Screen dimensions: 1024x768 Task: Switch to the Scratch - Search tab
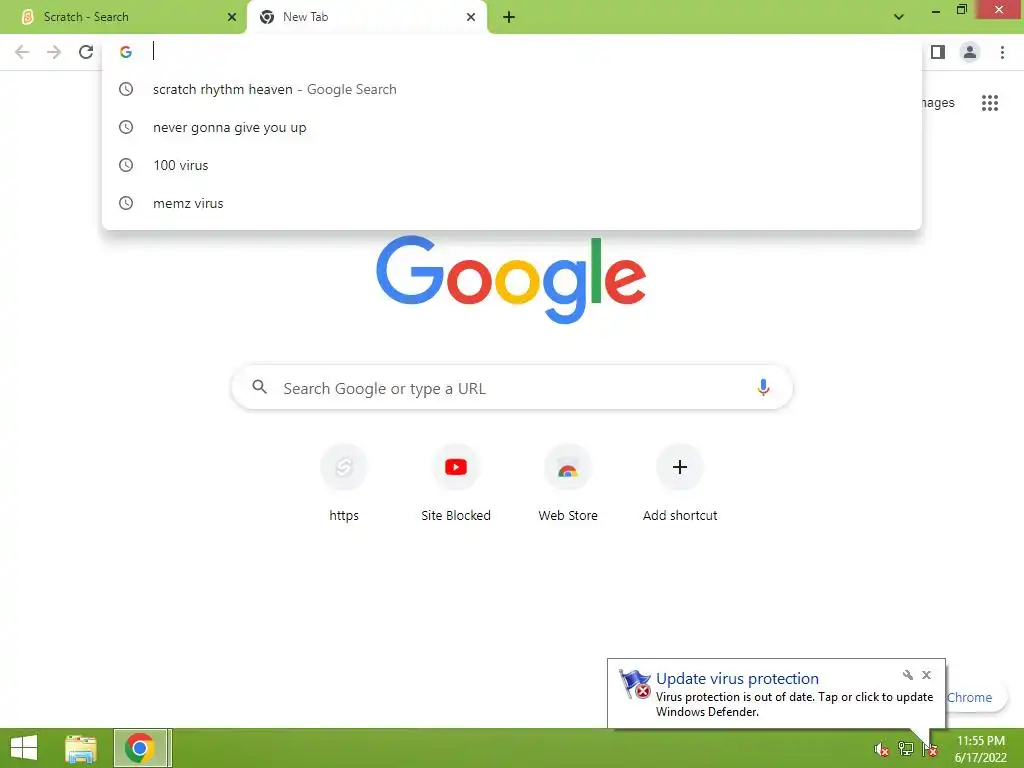tap(123, 17)
